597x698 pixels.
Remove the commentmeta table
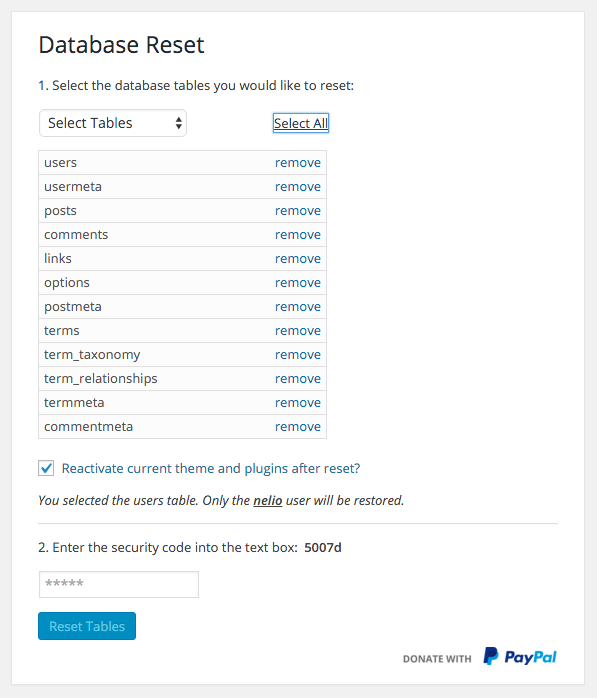click(297, 427)
